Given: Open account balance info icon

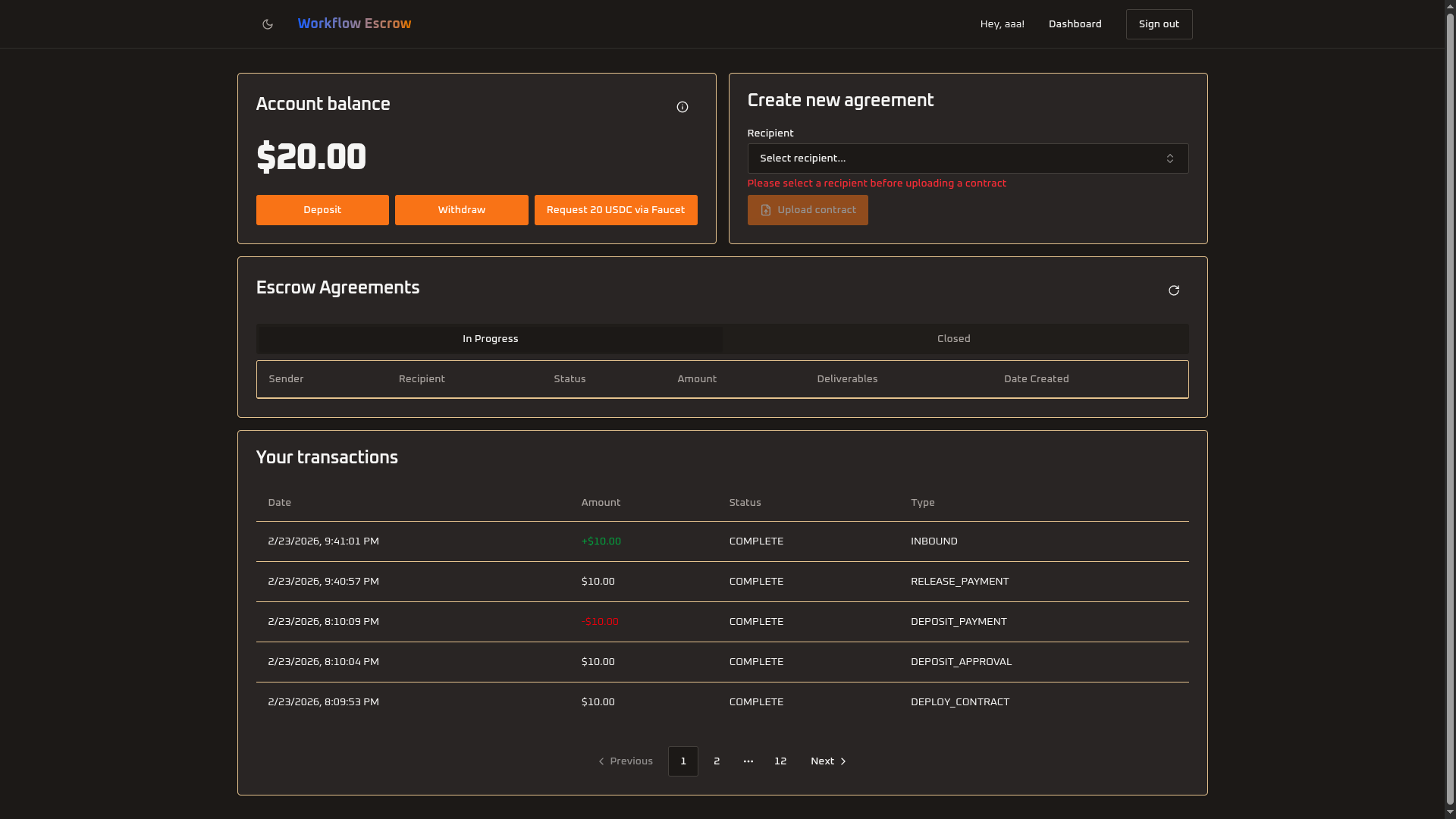Looking at the screenshot, I should [682, 107].
